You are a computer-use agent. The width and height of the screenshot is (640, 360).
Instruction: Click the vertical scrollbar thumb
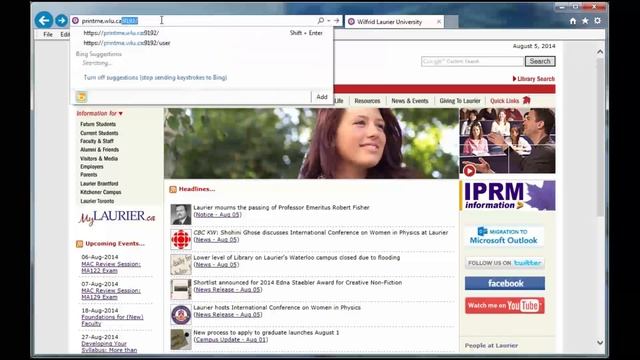click(600, 137)
